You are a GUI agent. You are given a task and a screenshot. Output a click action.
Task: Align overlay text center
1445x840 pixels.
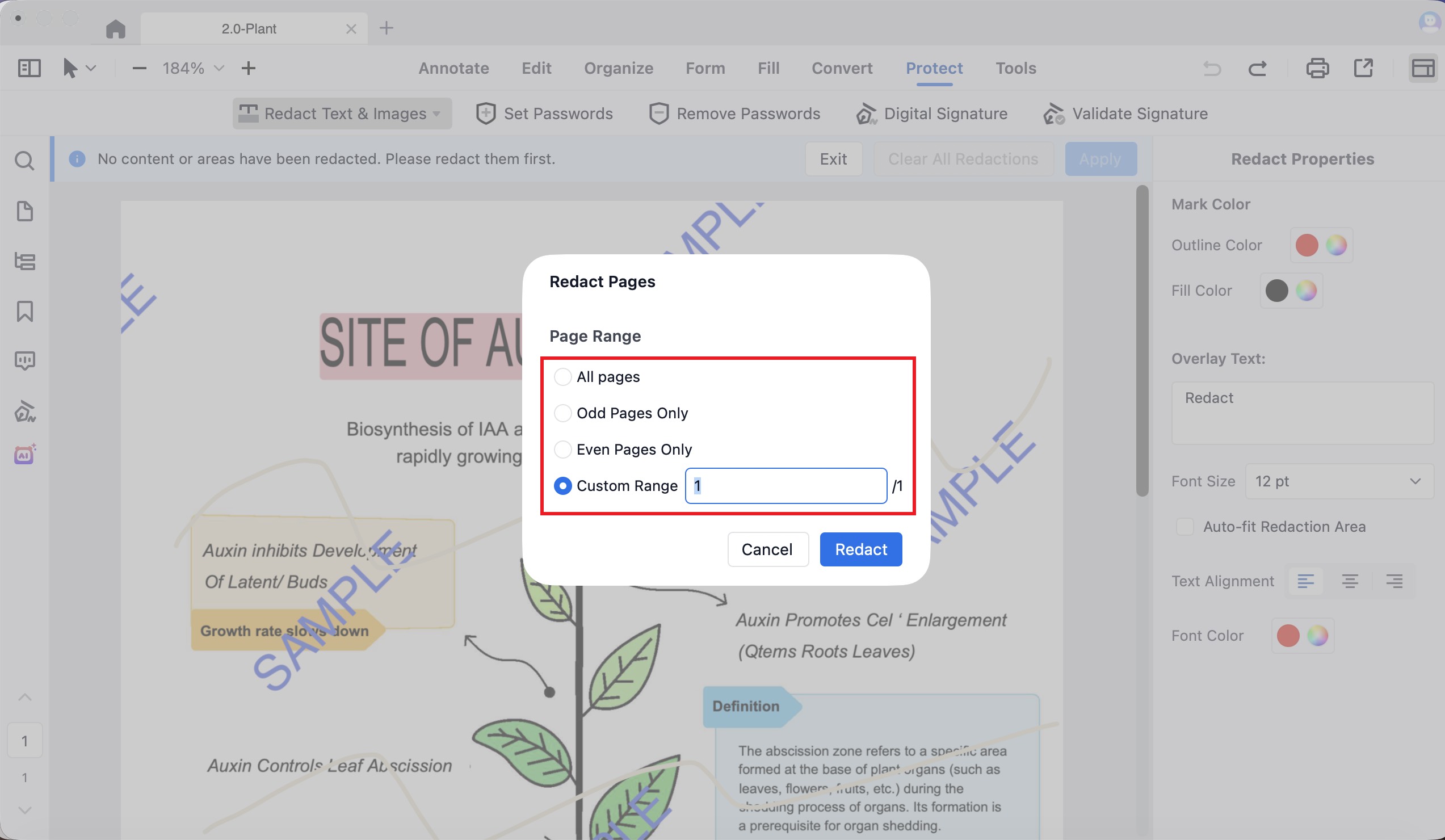(x=1350, y=581)
